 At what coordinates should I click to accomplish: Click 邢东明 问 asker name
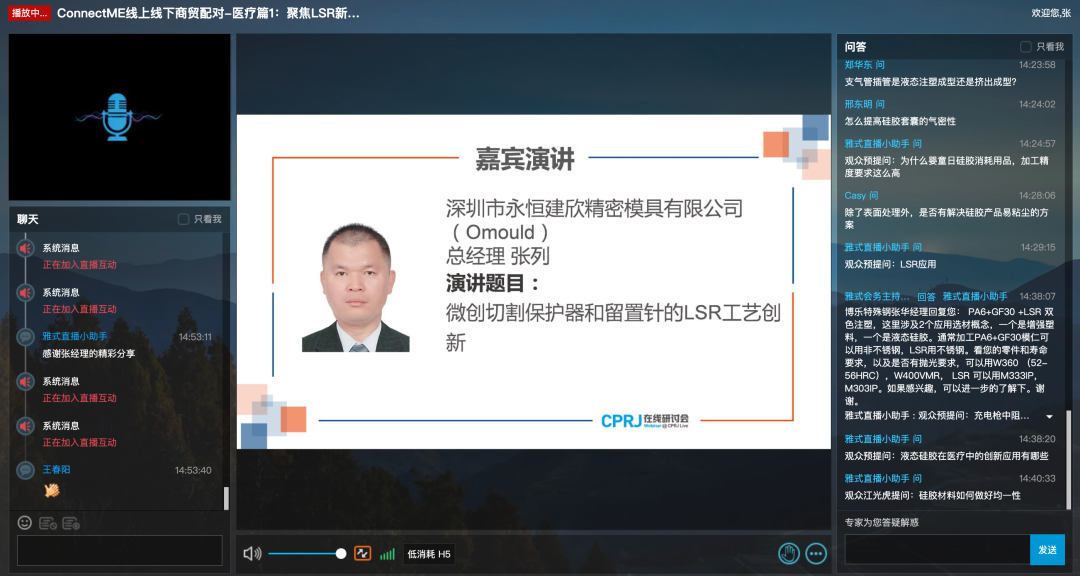864,104
